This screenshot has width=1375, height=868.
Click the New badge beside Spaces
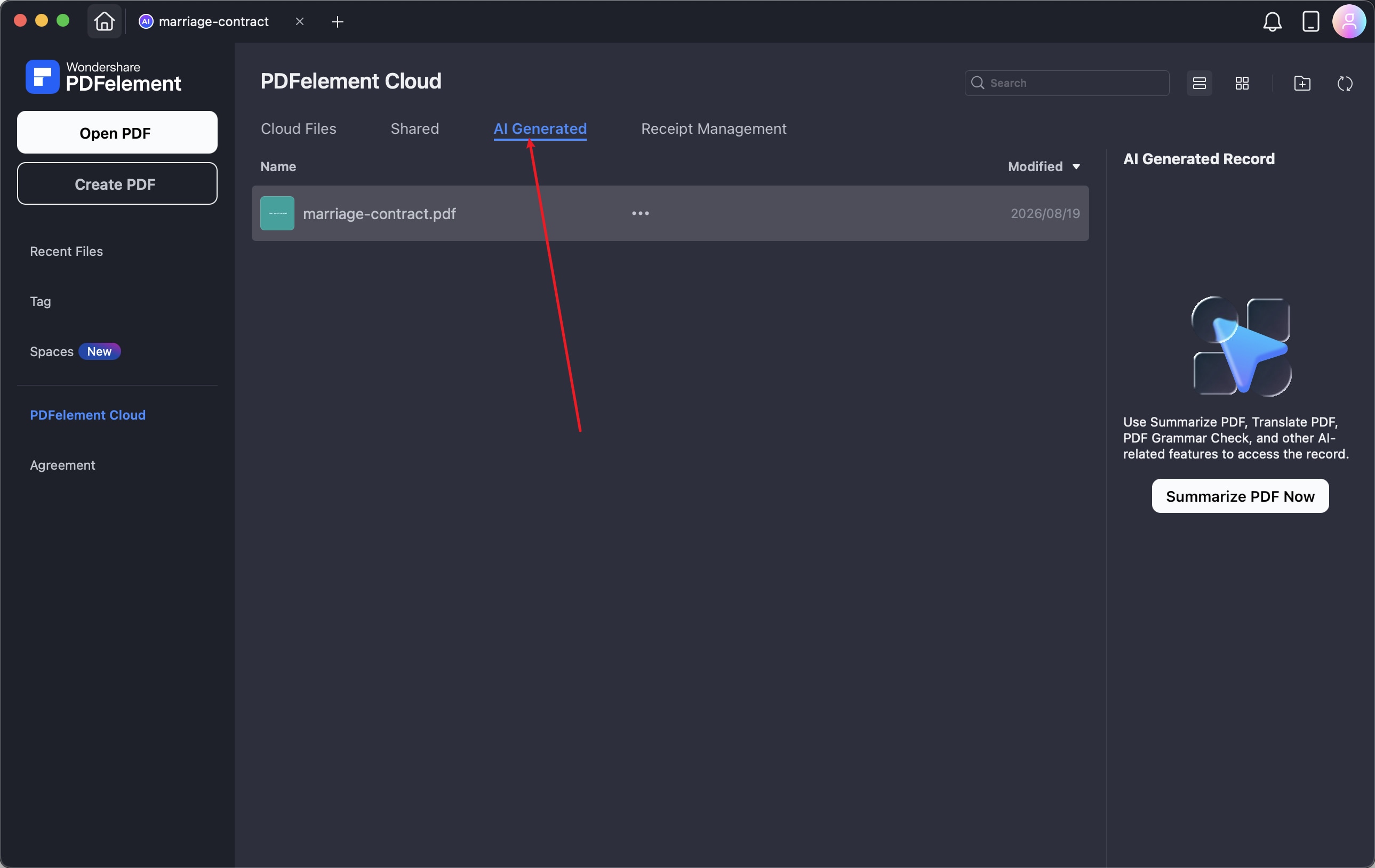[99, 351]
